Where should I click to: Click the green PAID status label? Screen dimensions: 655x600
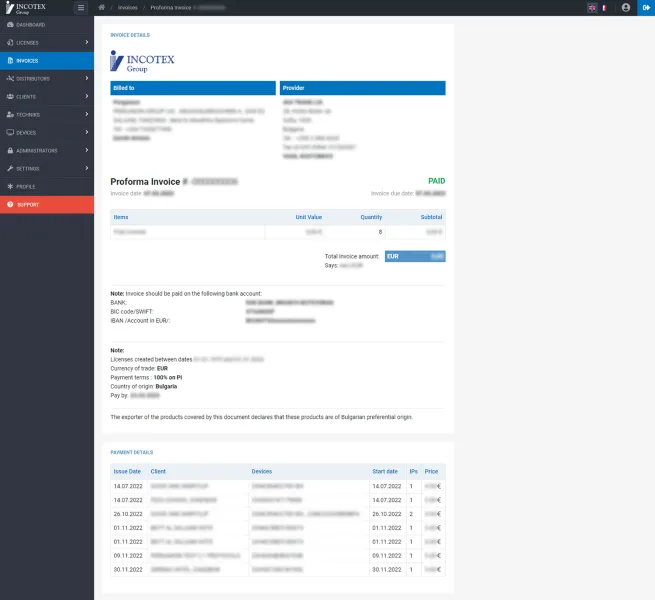[x=437, y=181]
